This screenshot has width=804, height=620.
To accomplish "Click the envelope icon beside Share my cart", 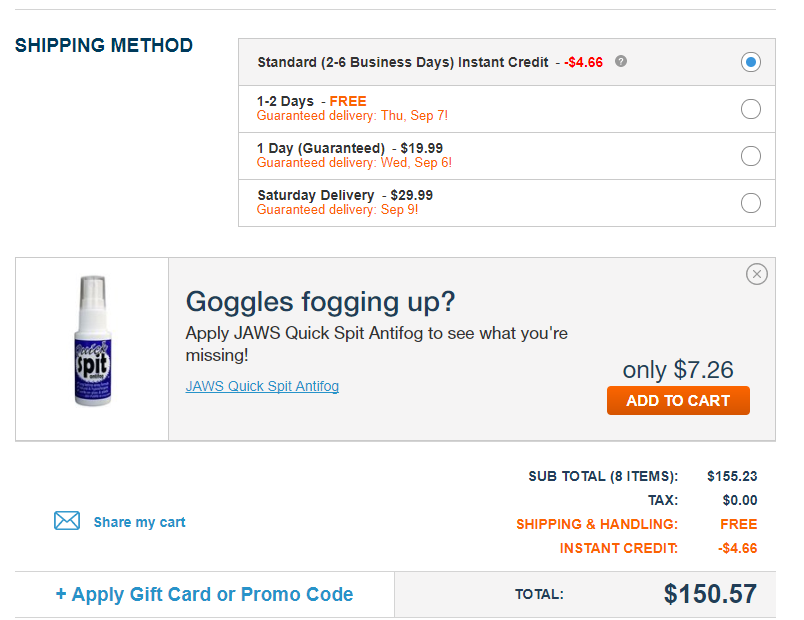I will 67,521.
